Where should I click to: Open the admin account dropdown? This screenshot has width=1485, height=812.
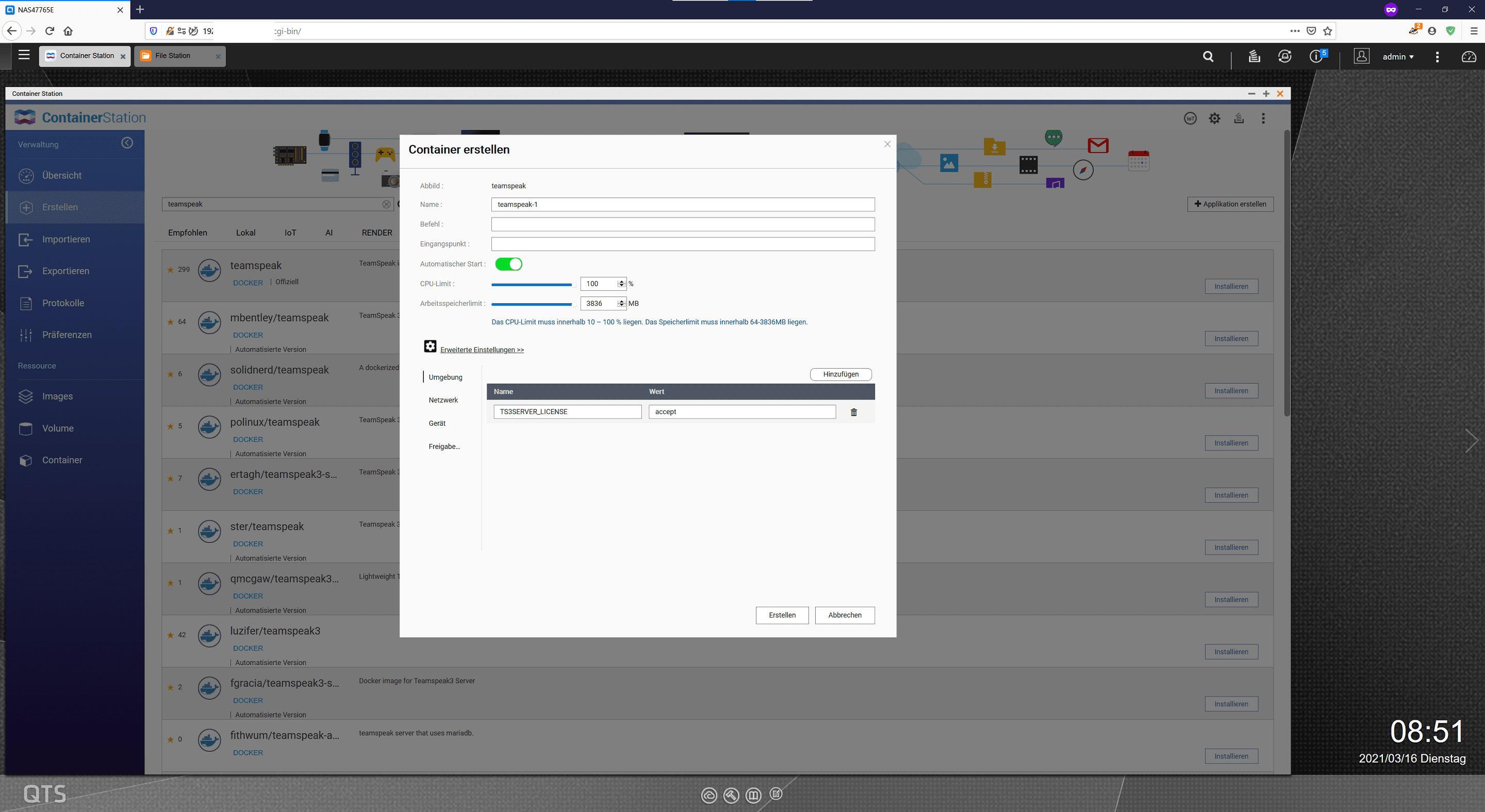[1398, 57]
